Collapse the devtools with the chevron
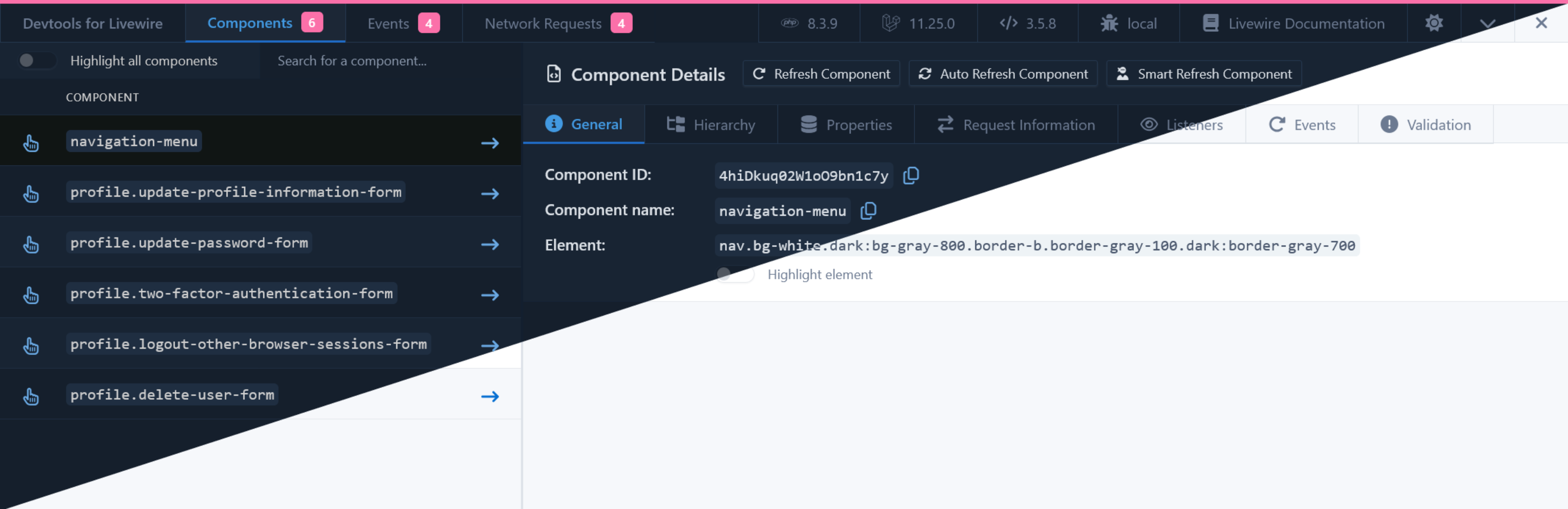This screenshot has height=509, width=1568. pyautogui.click(x=1487, y=23)
